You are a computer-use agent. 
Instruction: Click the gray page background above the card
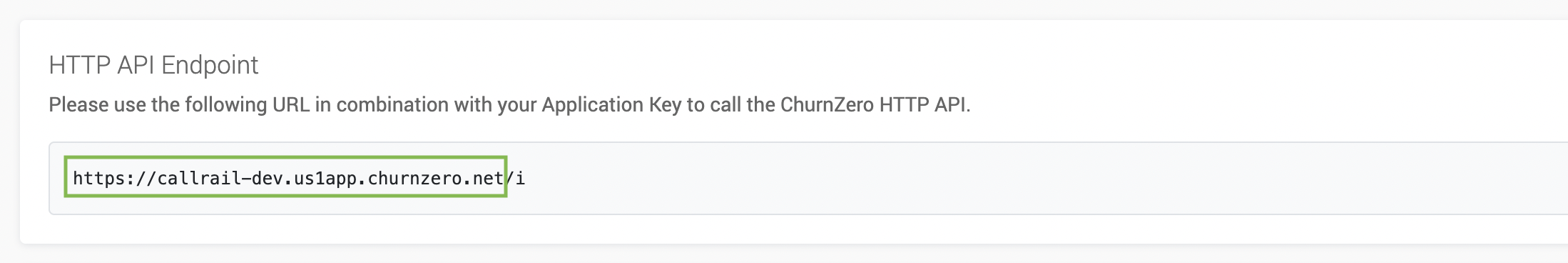pos(785,9)
